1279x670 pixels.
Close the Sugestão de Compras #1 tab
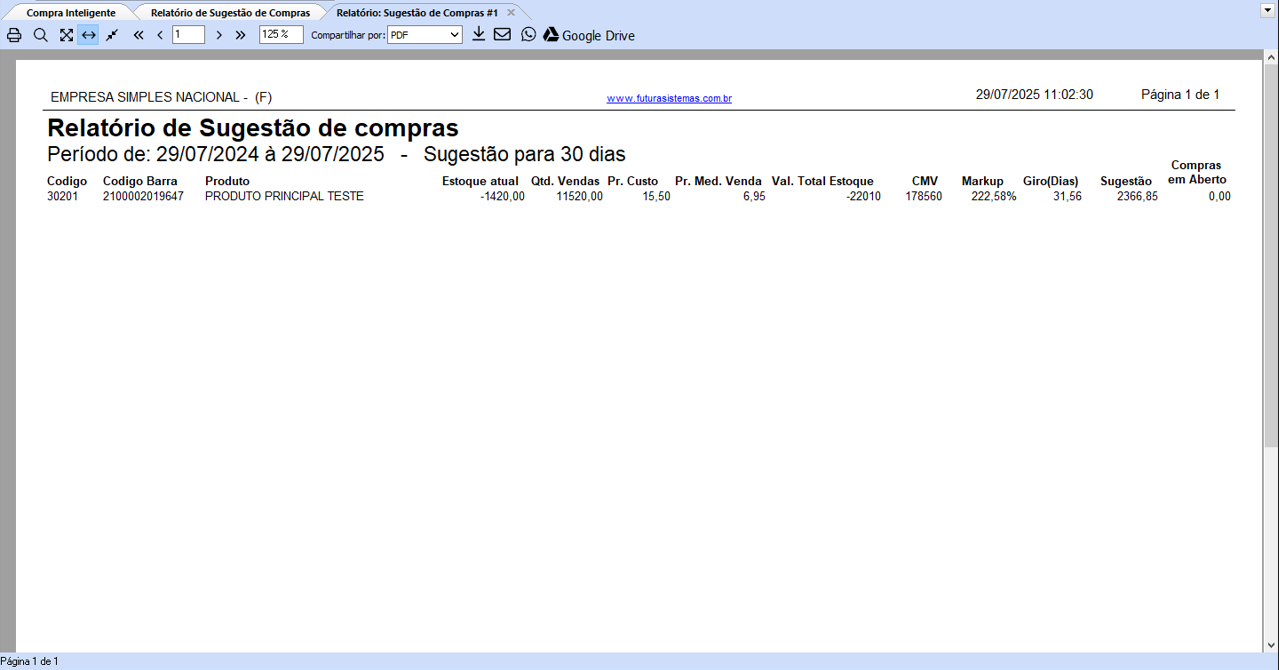click(x=511, y=13)
